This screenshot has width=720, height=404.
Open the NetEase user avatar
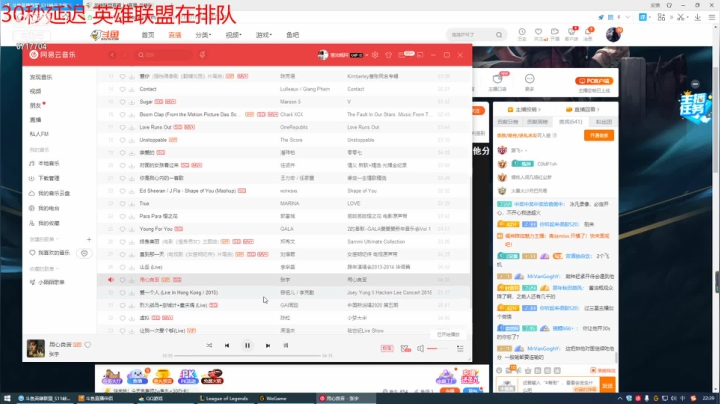tap(323, 55)
